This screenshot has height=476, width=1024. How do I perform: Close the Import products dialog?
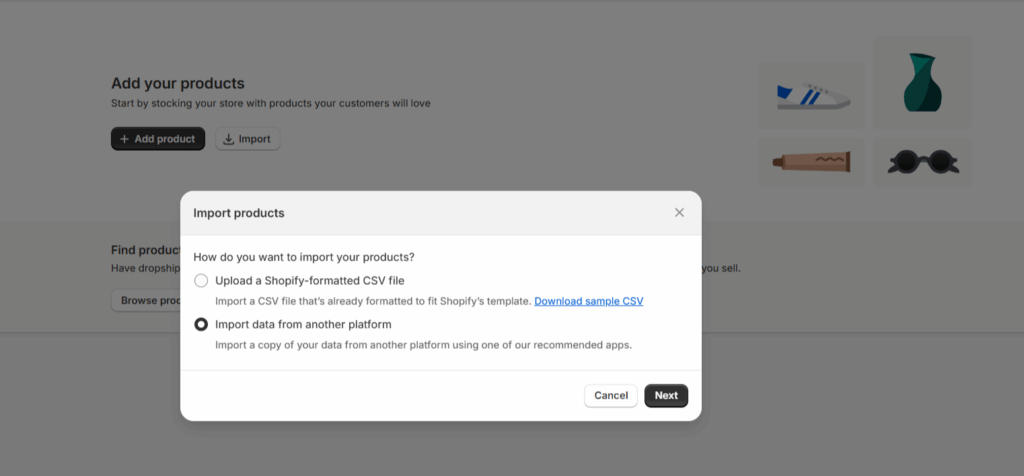[679, 213]
